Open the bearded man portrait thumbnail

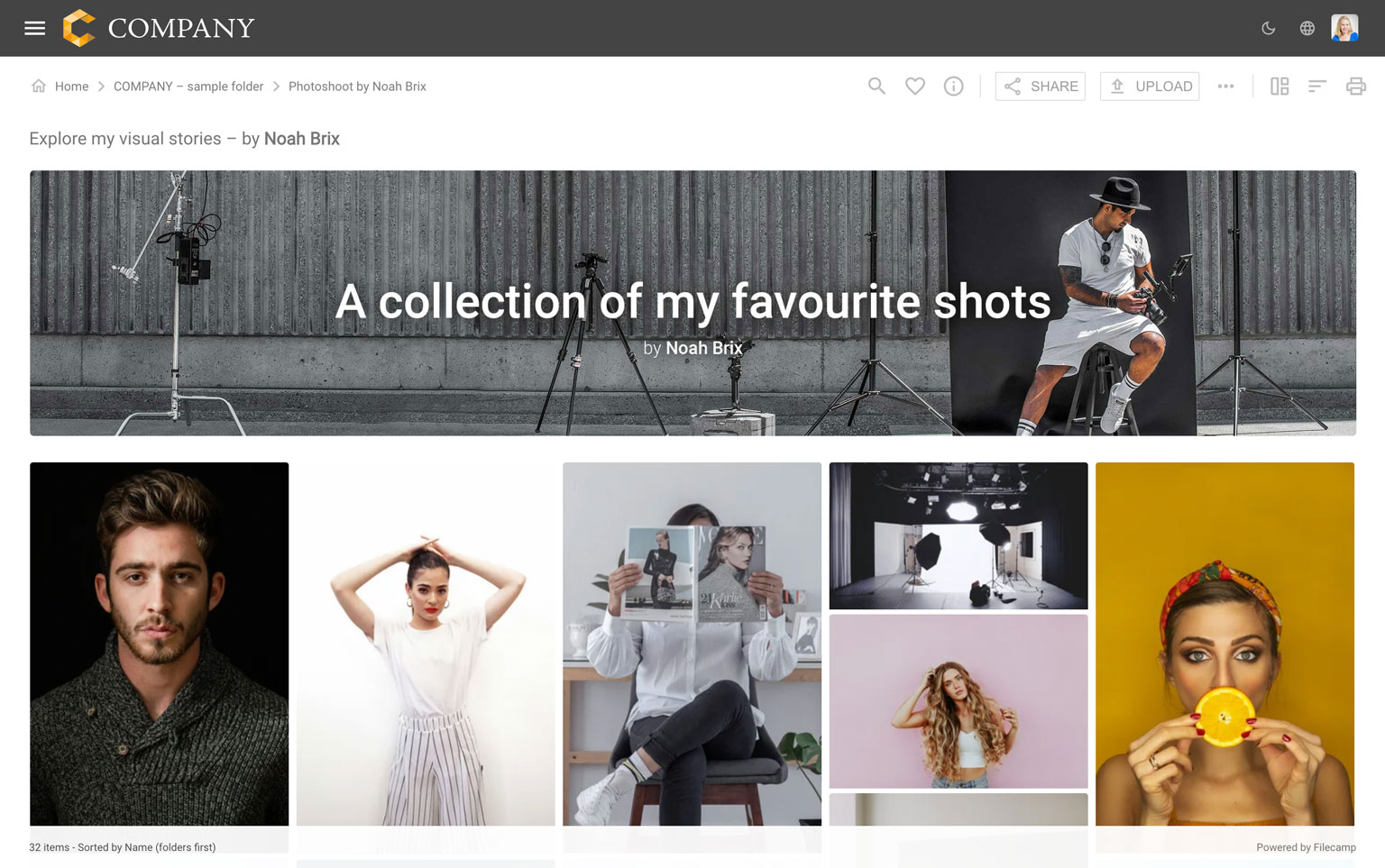pyautogui.click(x=160, y=644)
